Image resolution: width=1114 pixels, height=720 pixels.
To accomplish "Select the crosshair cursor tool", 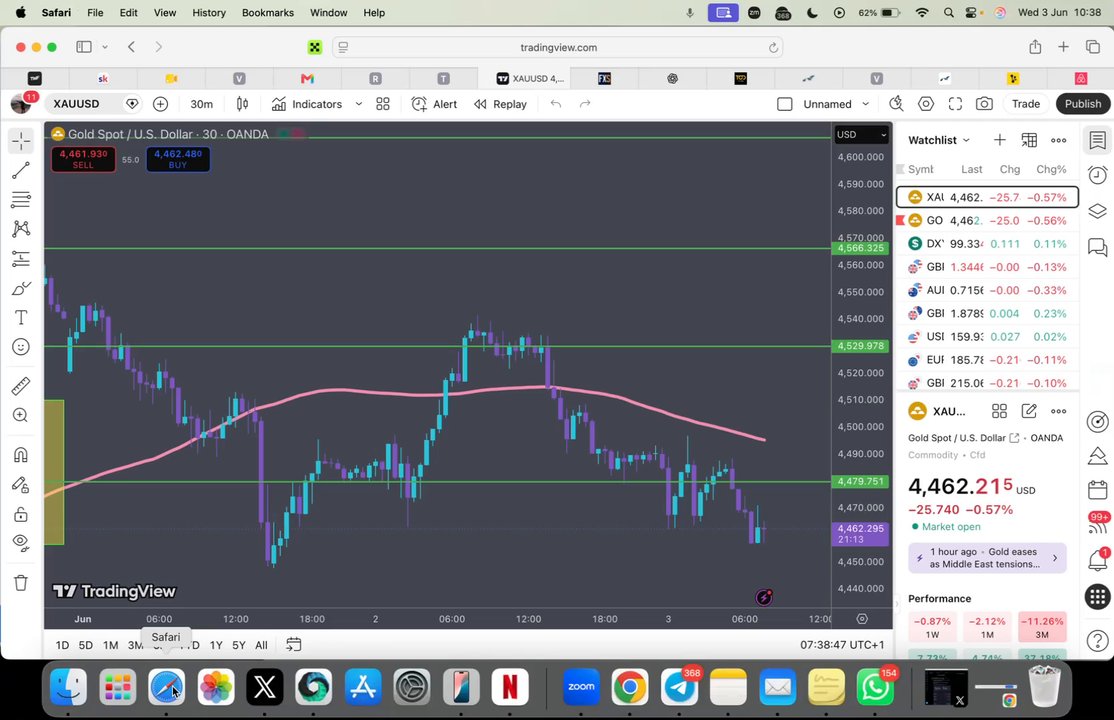I will (x=21, y=141).
